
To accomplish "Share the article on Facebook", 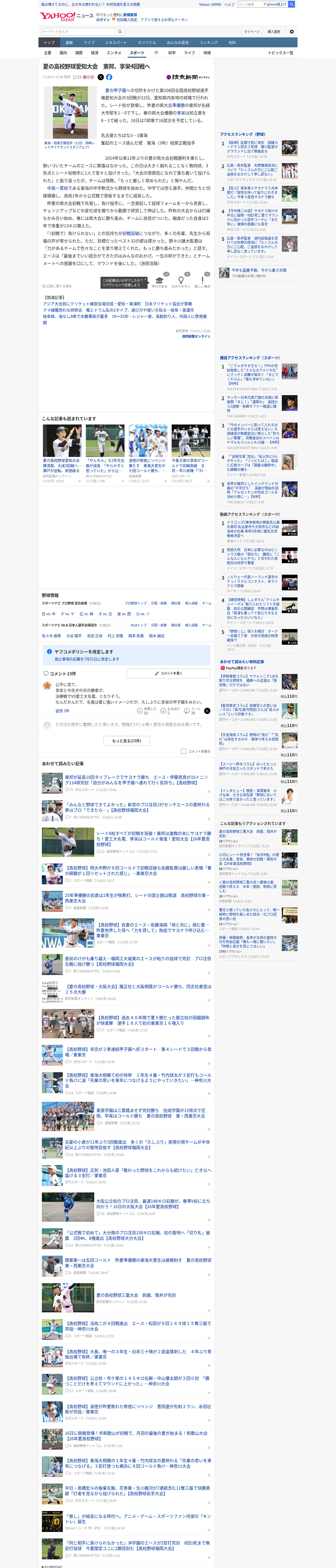I will tap(109, 77).
